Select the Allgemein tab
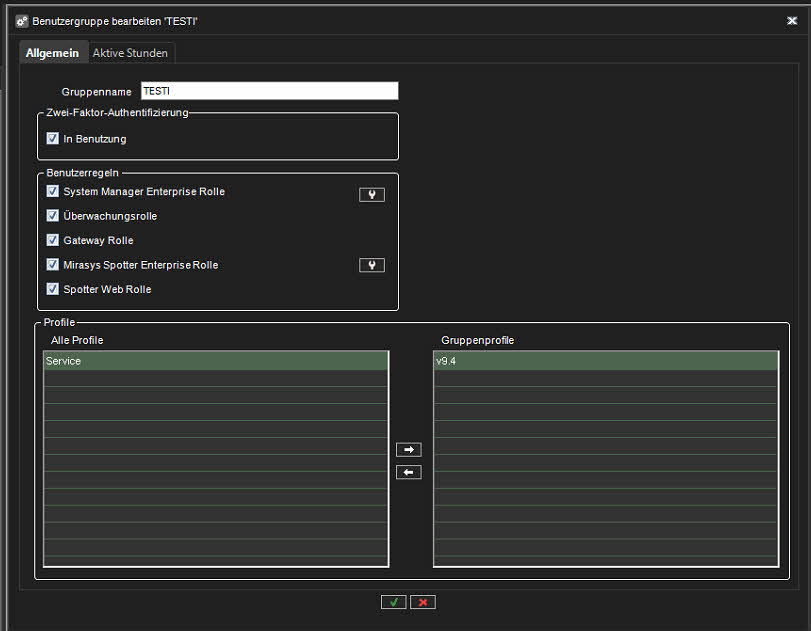The height and width of the screenshot is (631, 811). click(52, 52)
